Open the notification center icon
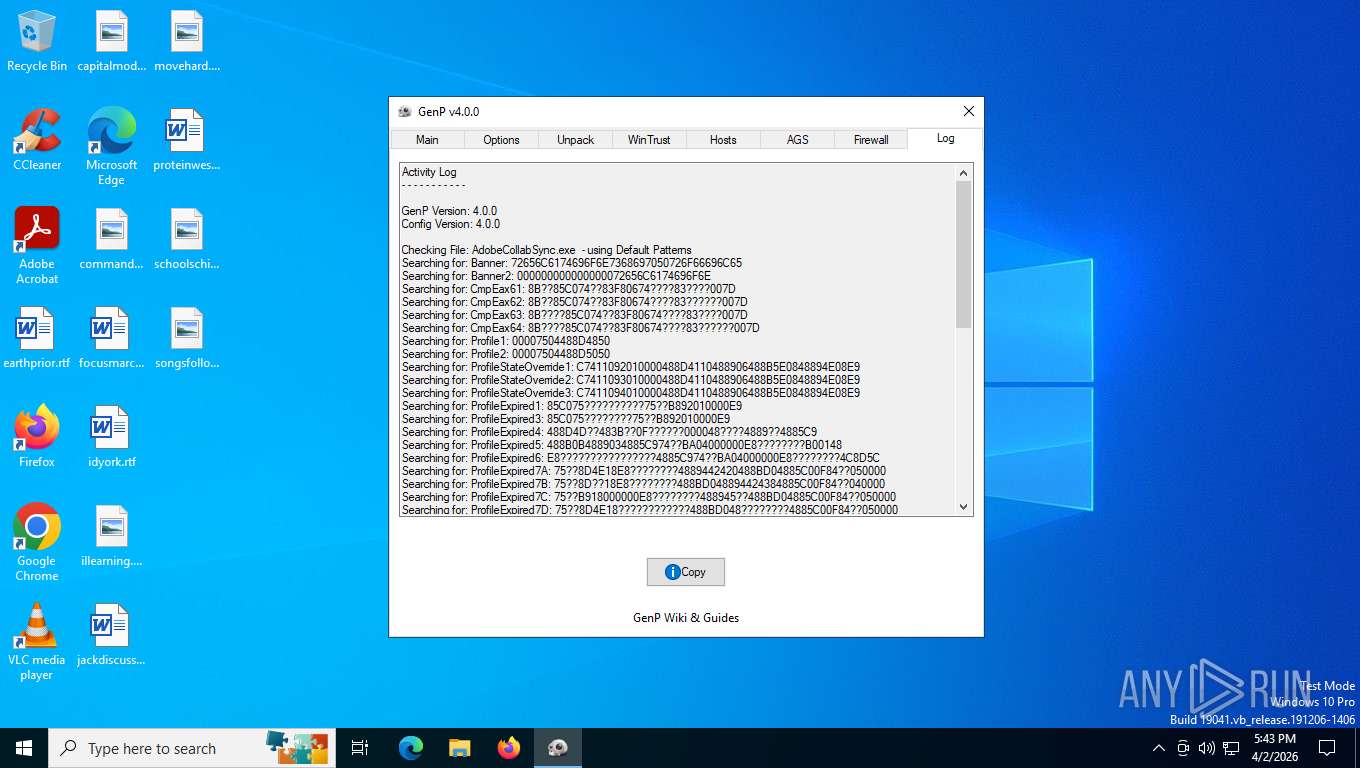Image resolution: width=1360 pixels, height=768 pixels. [1327, 748]
